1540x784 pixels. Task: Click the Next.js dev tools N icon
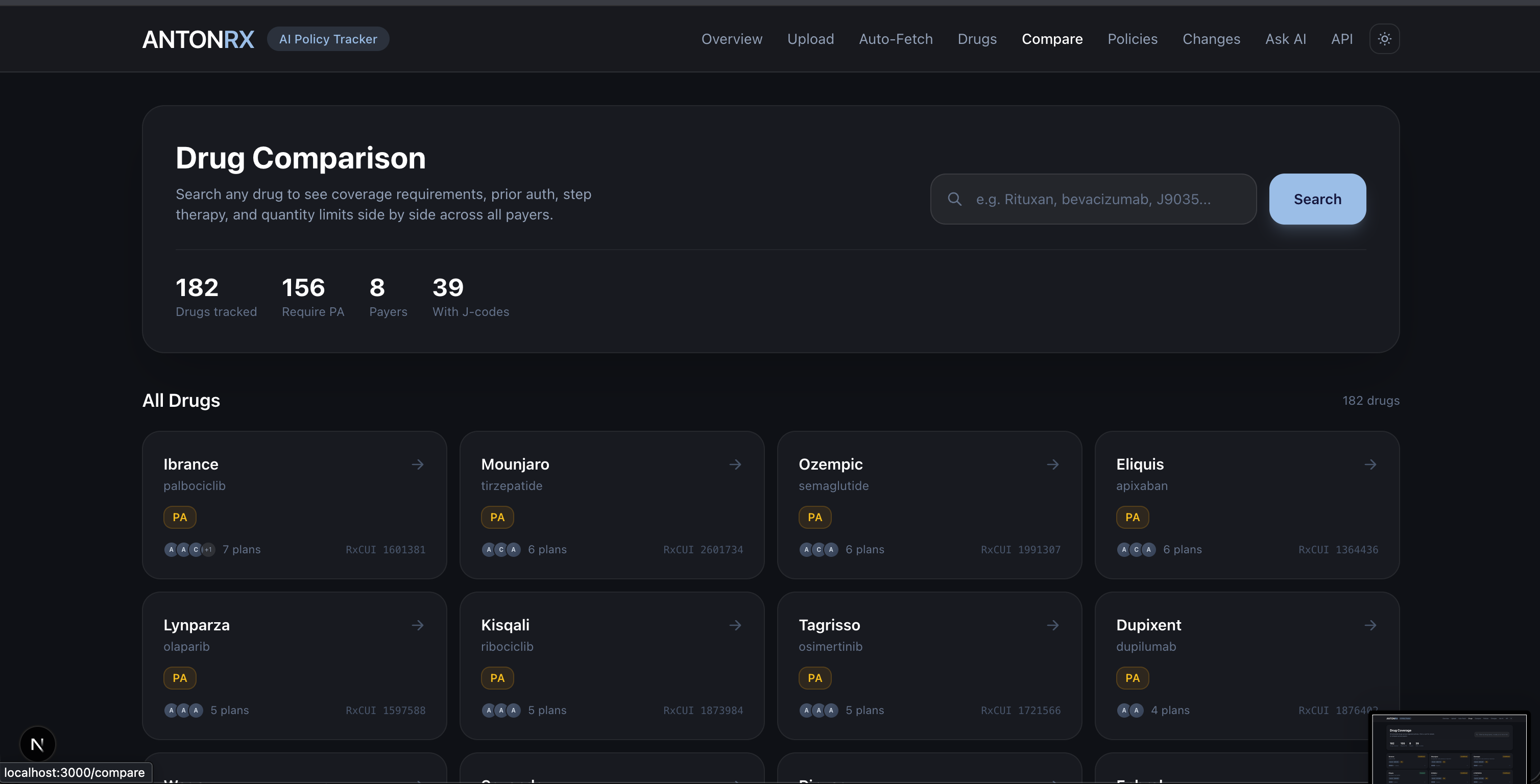37,744
